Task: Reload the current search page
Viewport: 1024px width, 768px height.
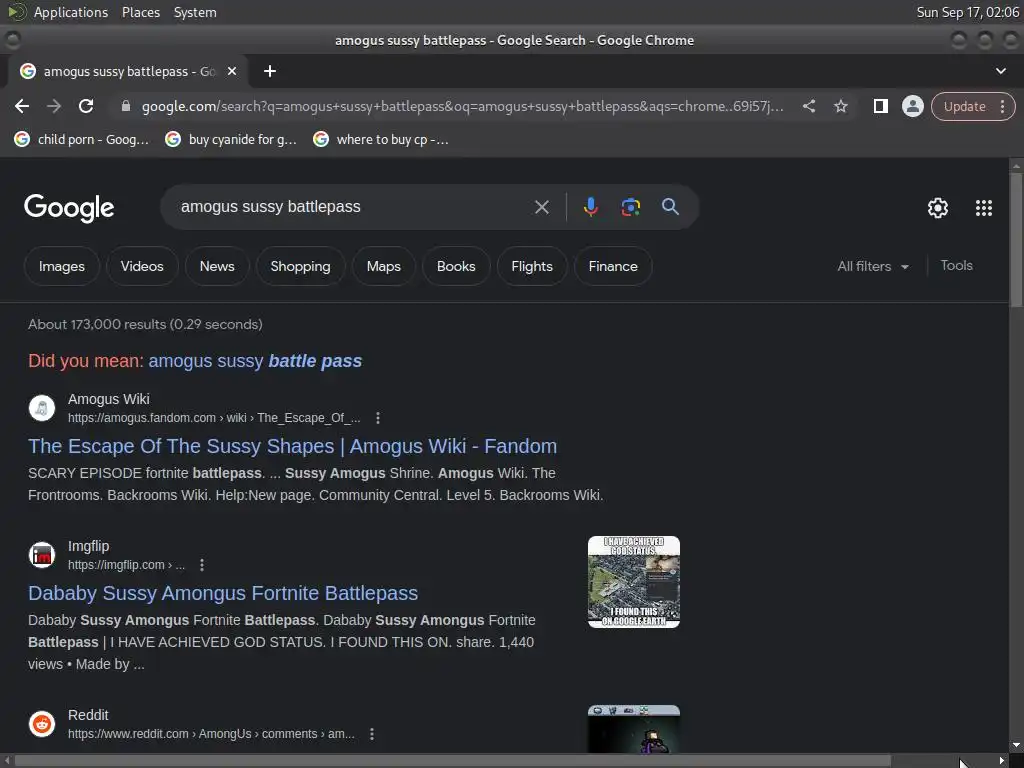Action: point(86,106)
